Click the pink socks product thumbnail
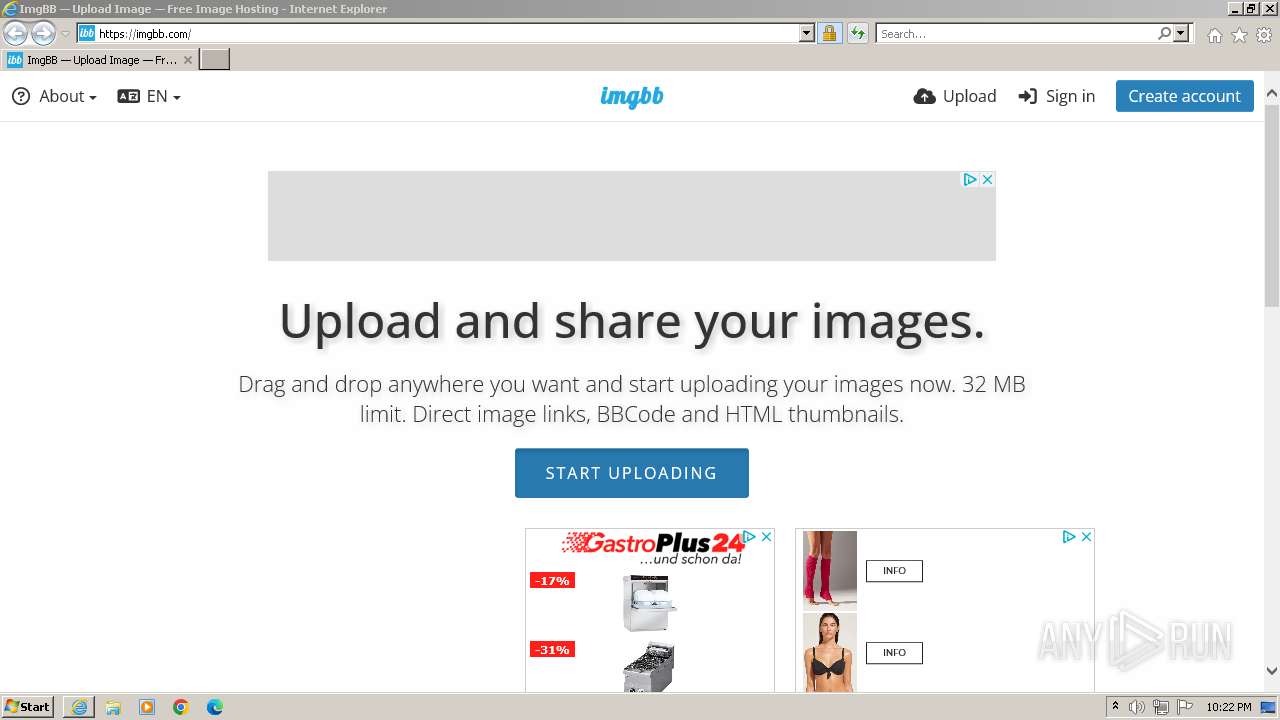The image size is (1280, 720). pyautogui.click(x=830, y=570)
